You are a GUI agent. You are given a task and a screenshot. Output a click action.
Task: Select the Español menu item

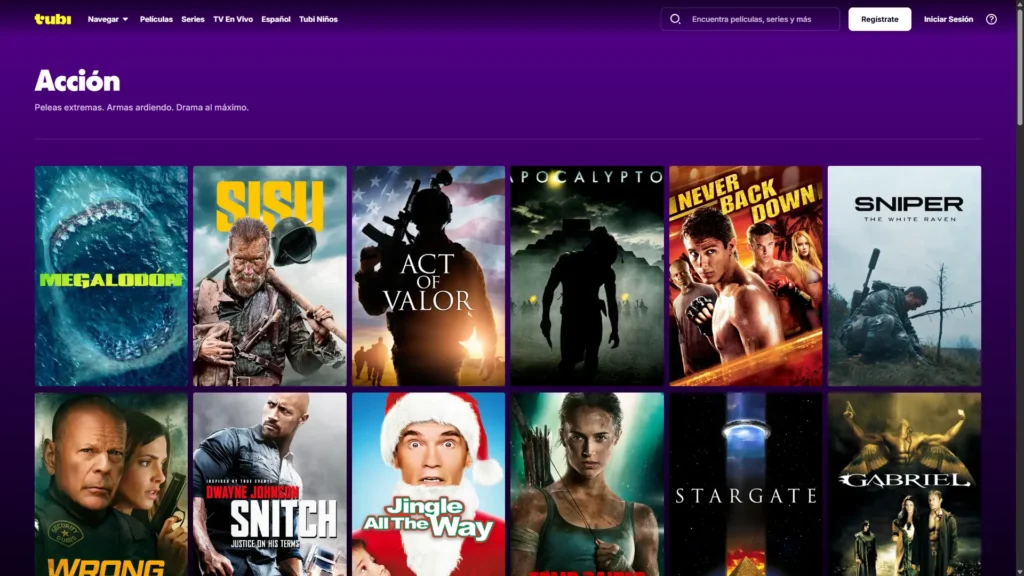(276, 19)
